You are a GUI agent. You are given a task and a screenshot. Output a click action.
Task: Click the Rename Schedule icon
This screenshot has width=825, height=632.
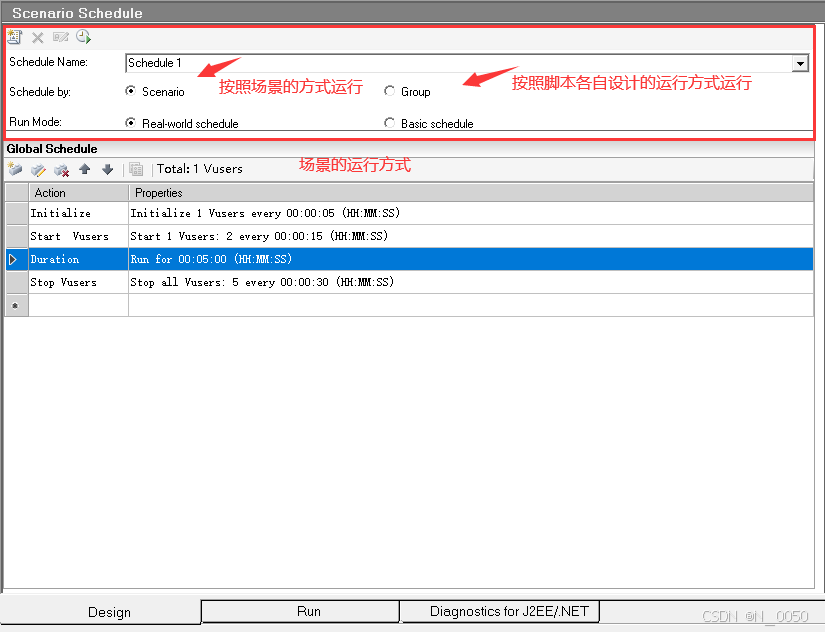click(61, 37)
